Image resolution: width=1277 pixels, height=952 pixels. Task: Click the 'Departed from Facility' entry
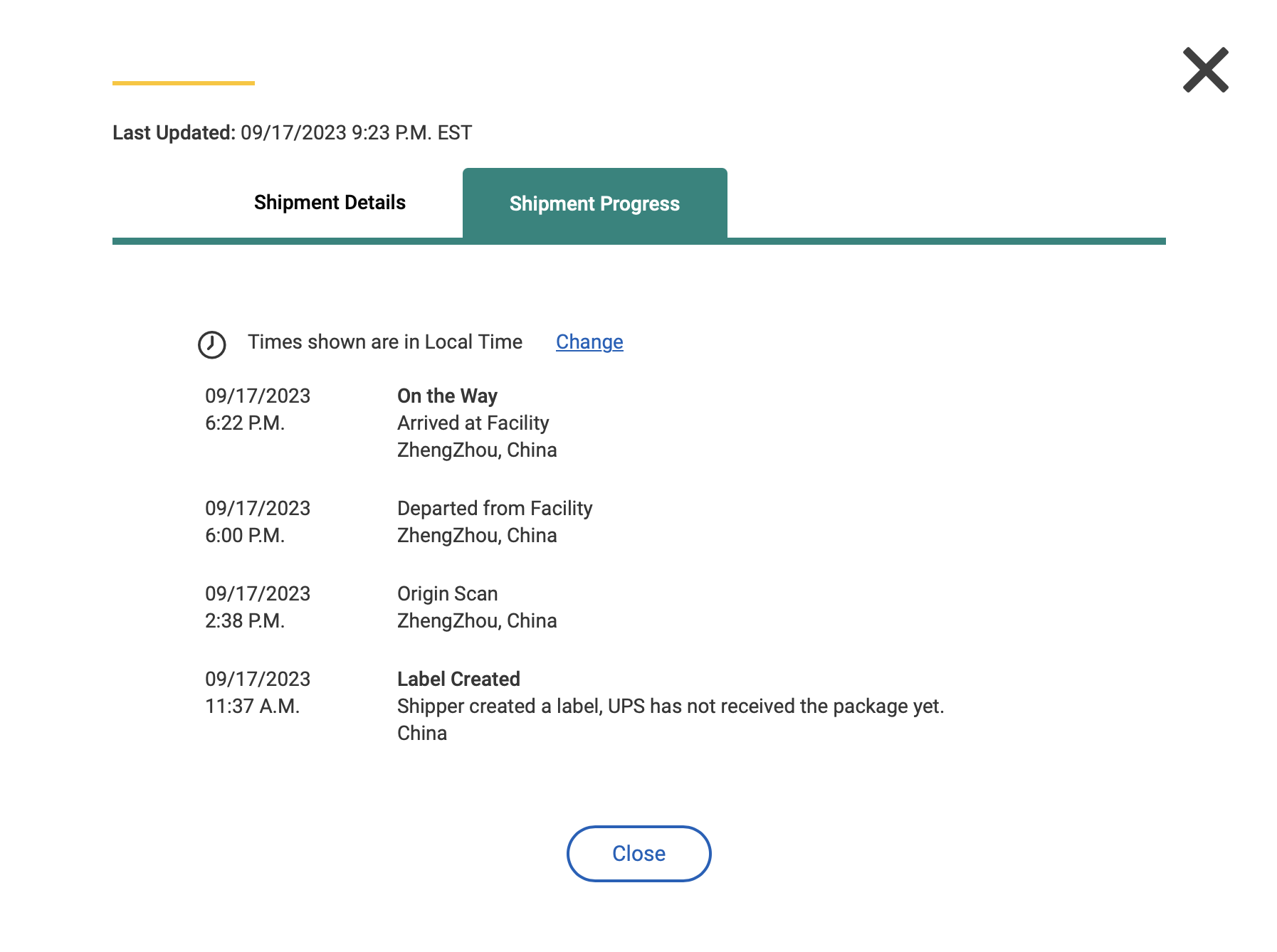click(x=495, y=509)
